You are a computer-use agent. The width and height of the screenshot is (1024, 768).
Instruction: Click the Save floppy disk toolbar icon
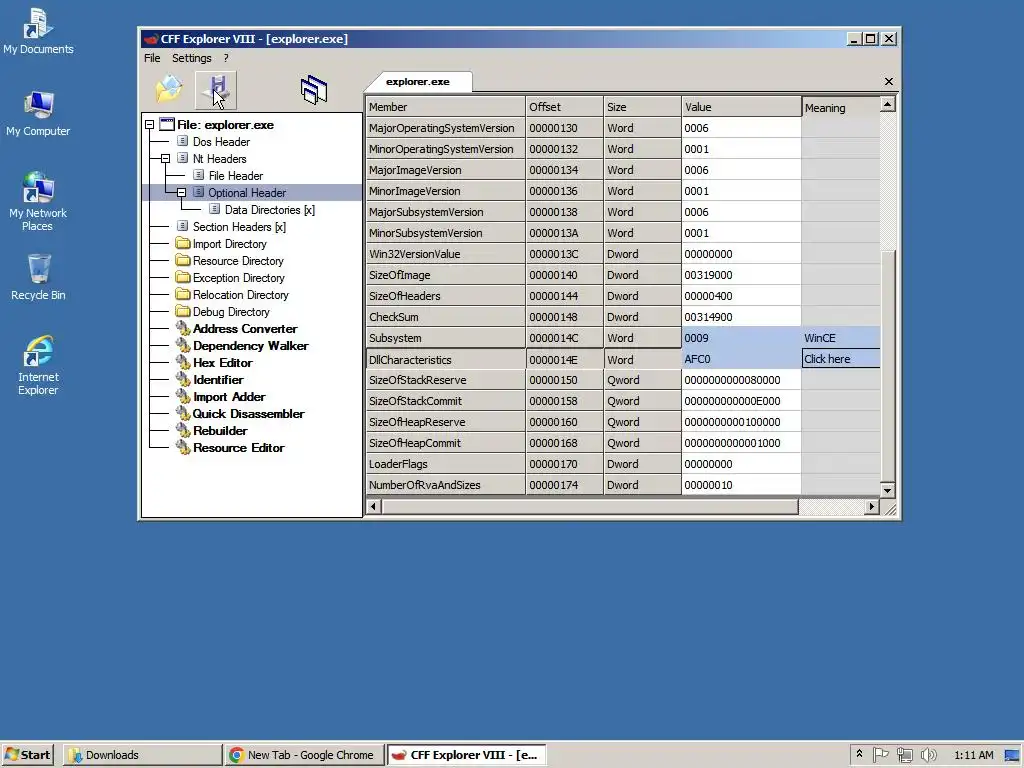[x=216, y=90]
